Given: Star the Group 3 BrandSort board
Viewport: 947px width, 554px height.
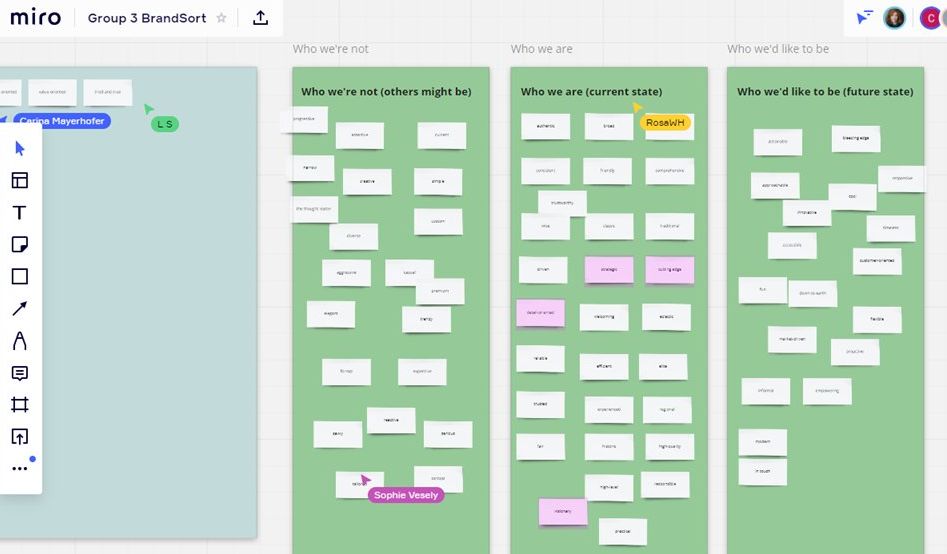Looking at the screenshot, I should coord(222,18).
